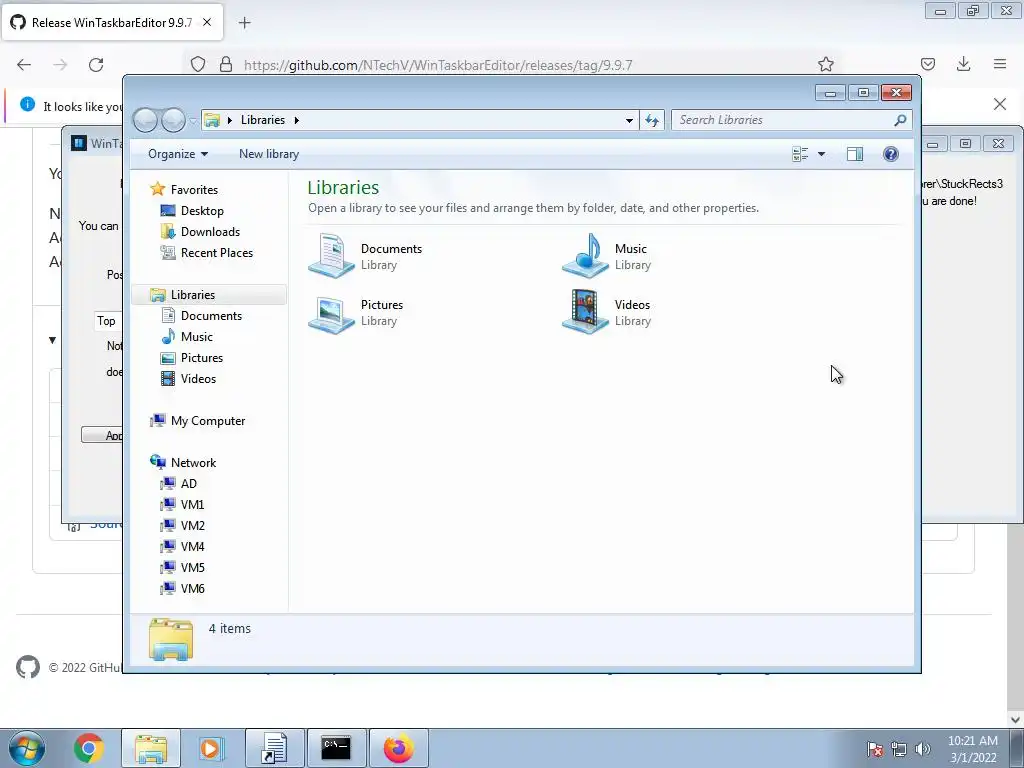The image size is (1024, 768).
Task: Click the volume tray icon
Action: pos(923,749)
